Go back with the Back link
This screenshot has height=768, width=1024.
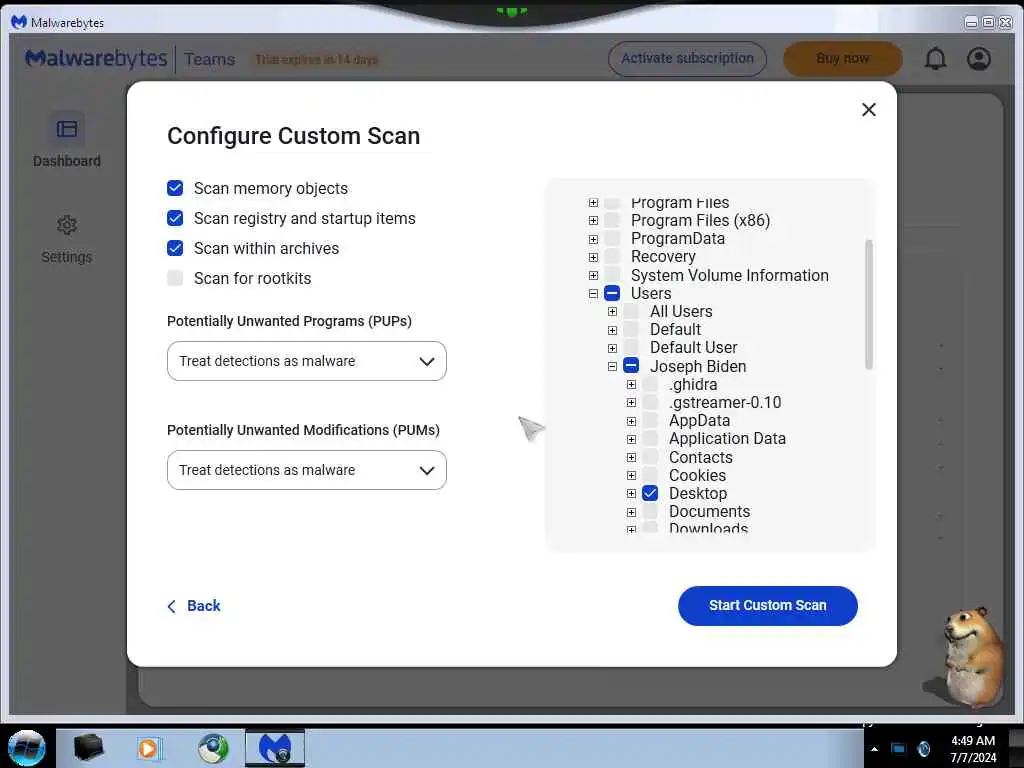(203, 606)
